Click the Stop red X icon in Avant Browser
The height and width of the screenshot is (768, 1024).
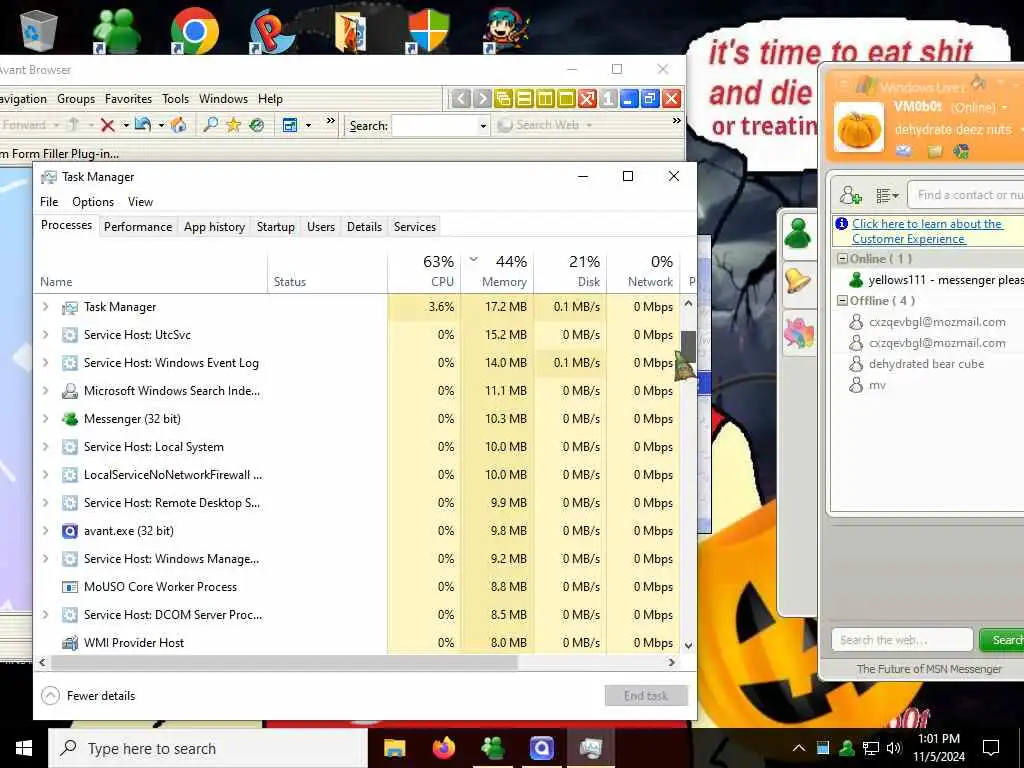click(x=108, y=125)
